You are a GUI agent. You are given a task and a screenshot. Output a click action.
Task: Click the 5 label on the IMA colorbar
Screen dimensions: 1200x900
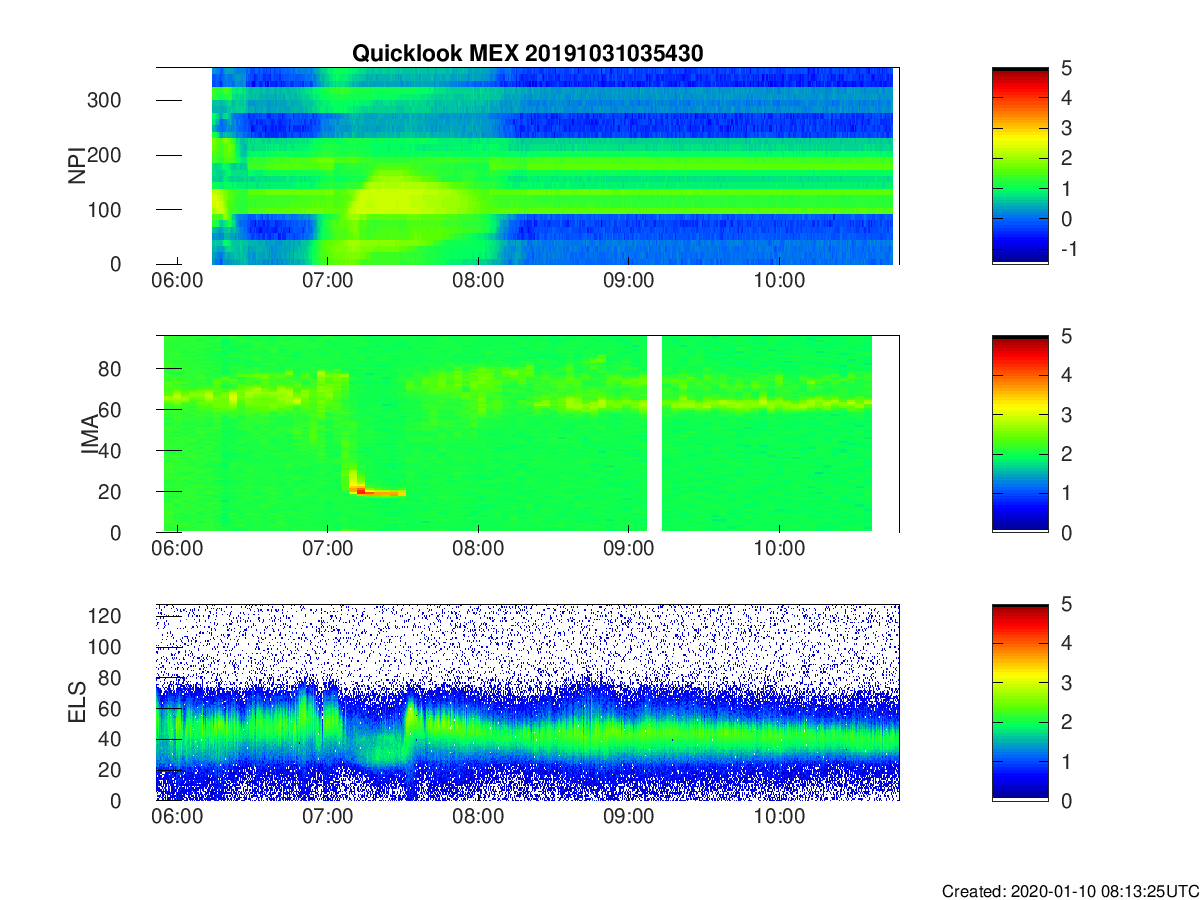1065,336
